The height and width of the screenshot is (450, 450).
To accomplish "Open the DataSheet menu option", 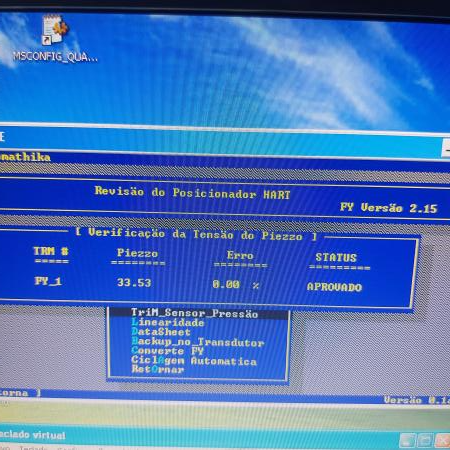I will click(x=161, y=332).
